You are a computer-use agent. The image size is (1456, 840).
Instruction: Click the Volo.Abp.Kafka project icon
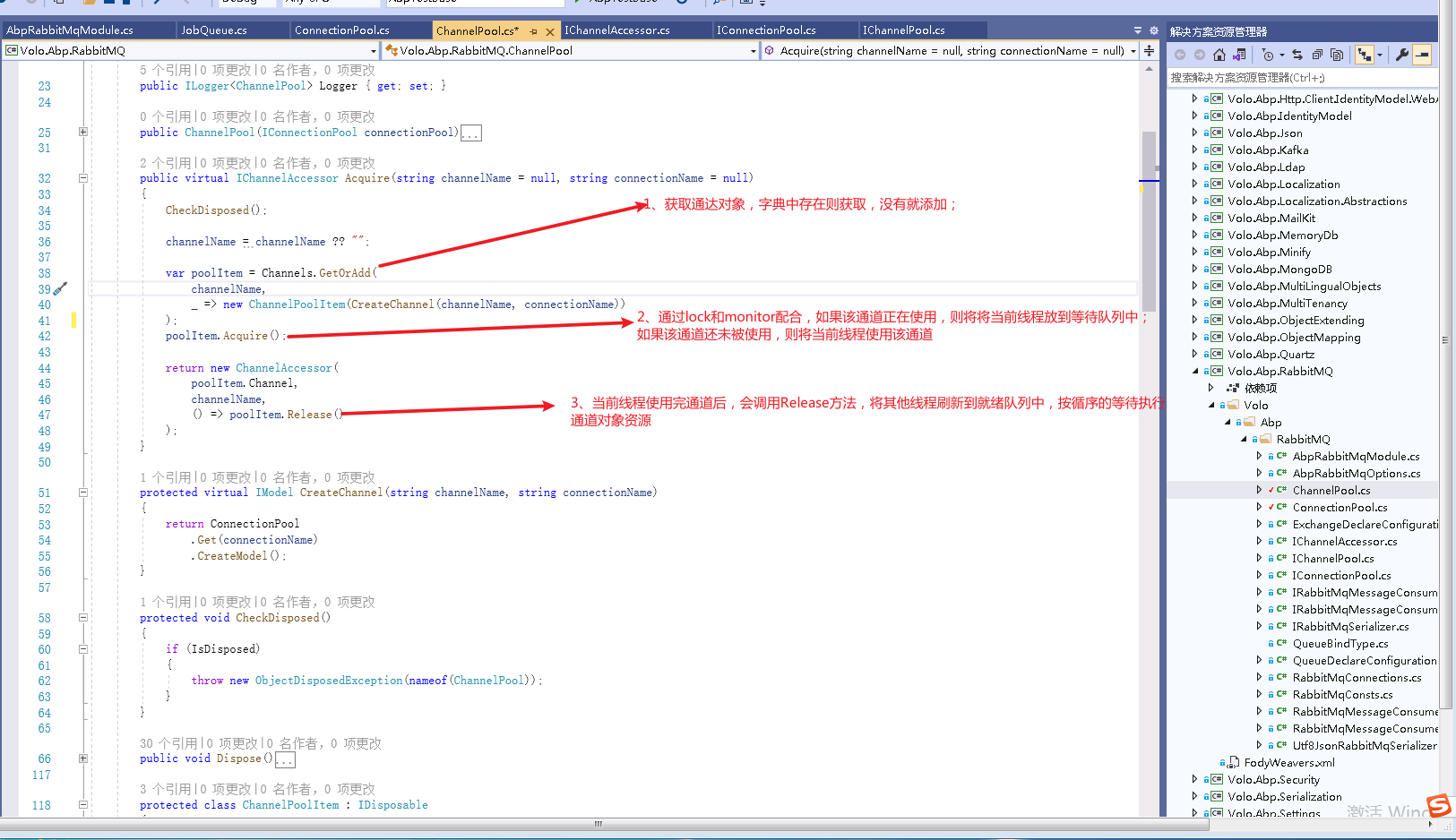[x=1217, y=150]
